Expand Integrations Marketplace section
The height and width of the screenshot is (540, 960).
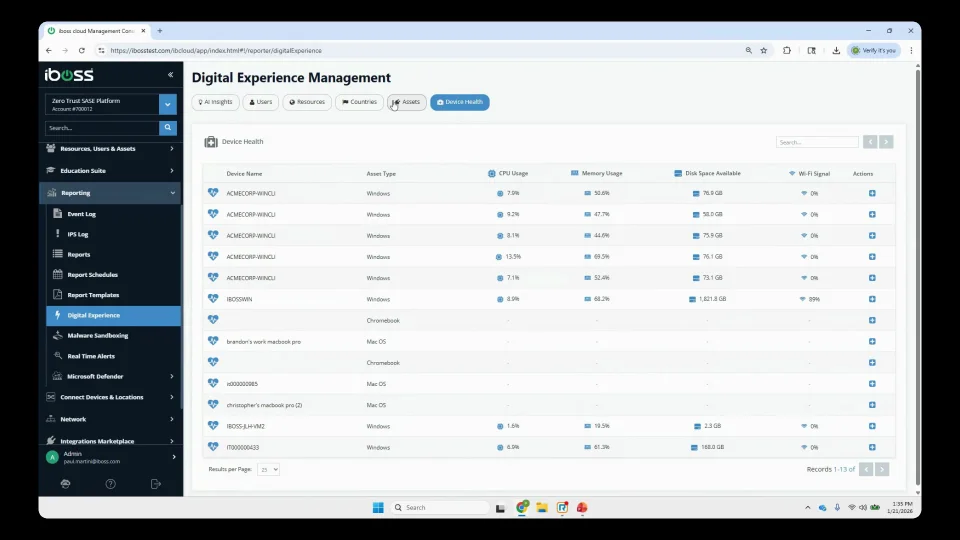110,441
